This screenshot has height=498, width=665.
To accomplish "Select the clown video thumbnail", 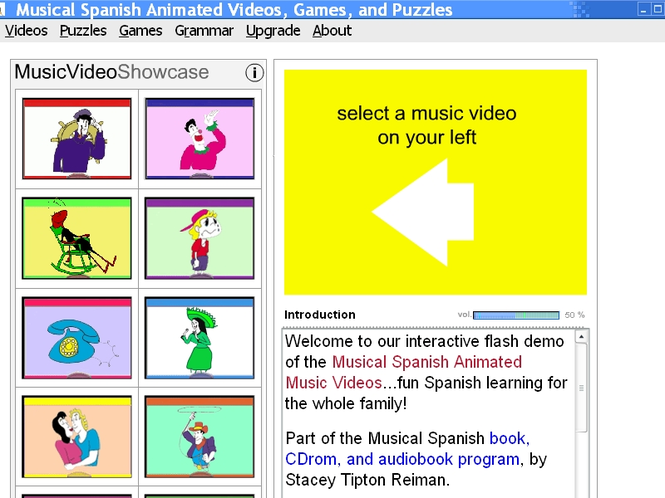I will pyautogui.click(x=200, y=139).
